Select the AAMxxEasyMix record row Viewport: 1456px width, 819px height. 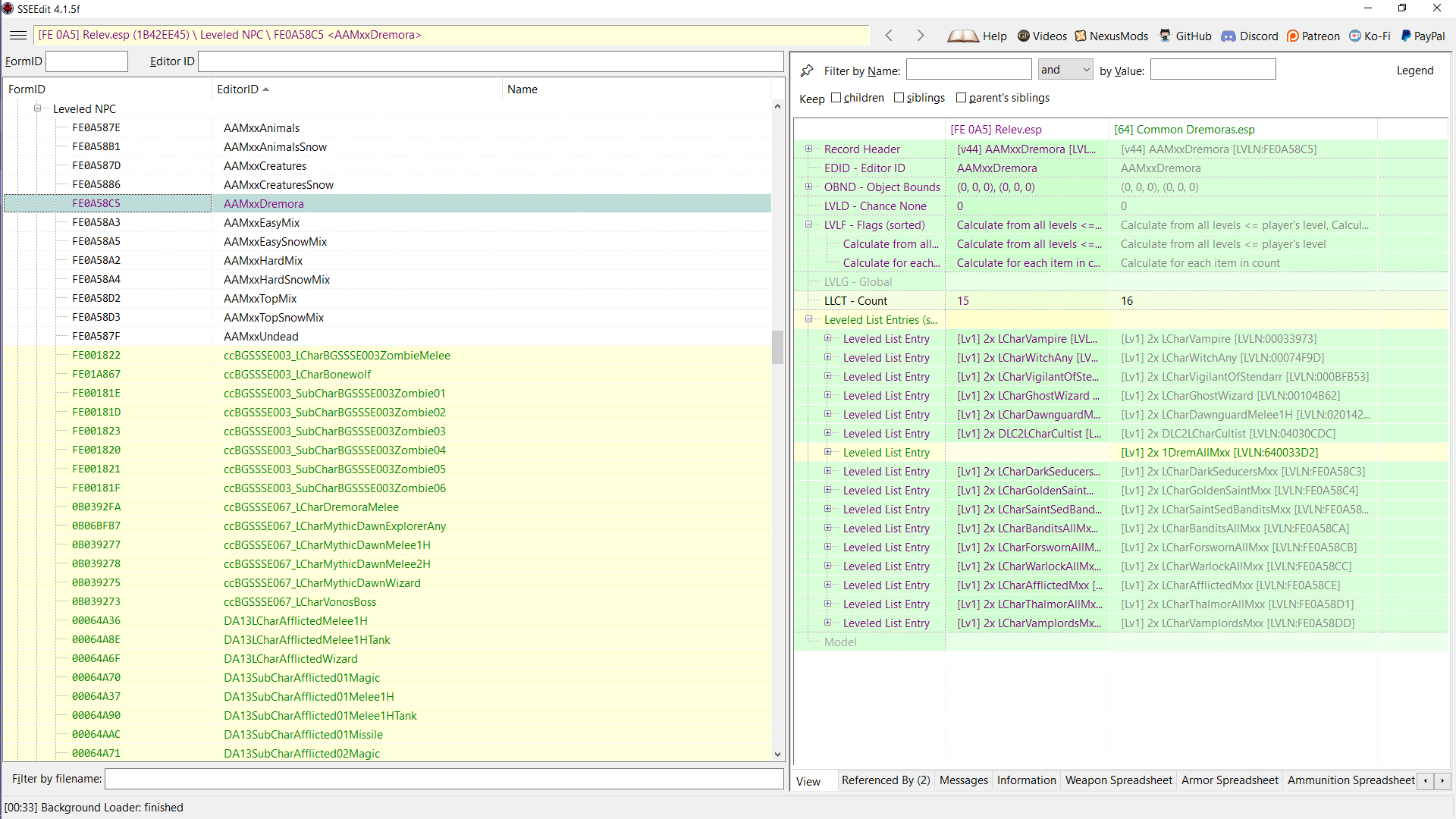tap(388, 222)
